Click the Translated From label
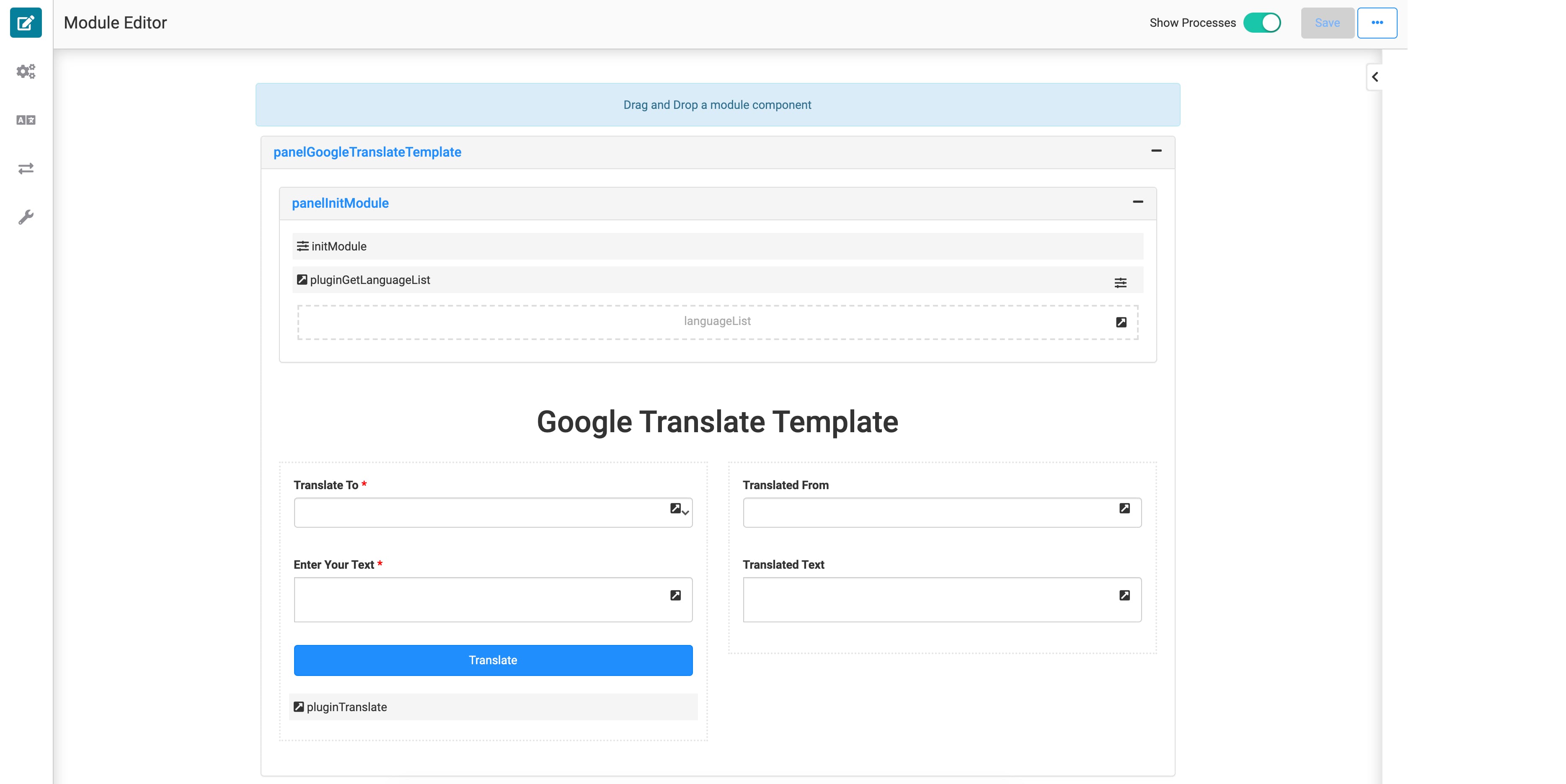 click(786, 485)
